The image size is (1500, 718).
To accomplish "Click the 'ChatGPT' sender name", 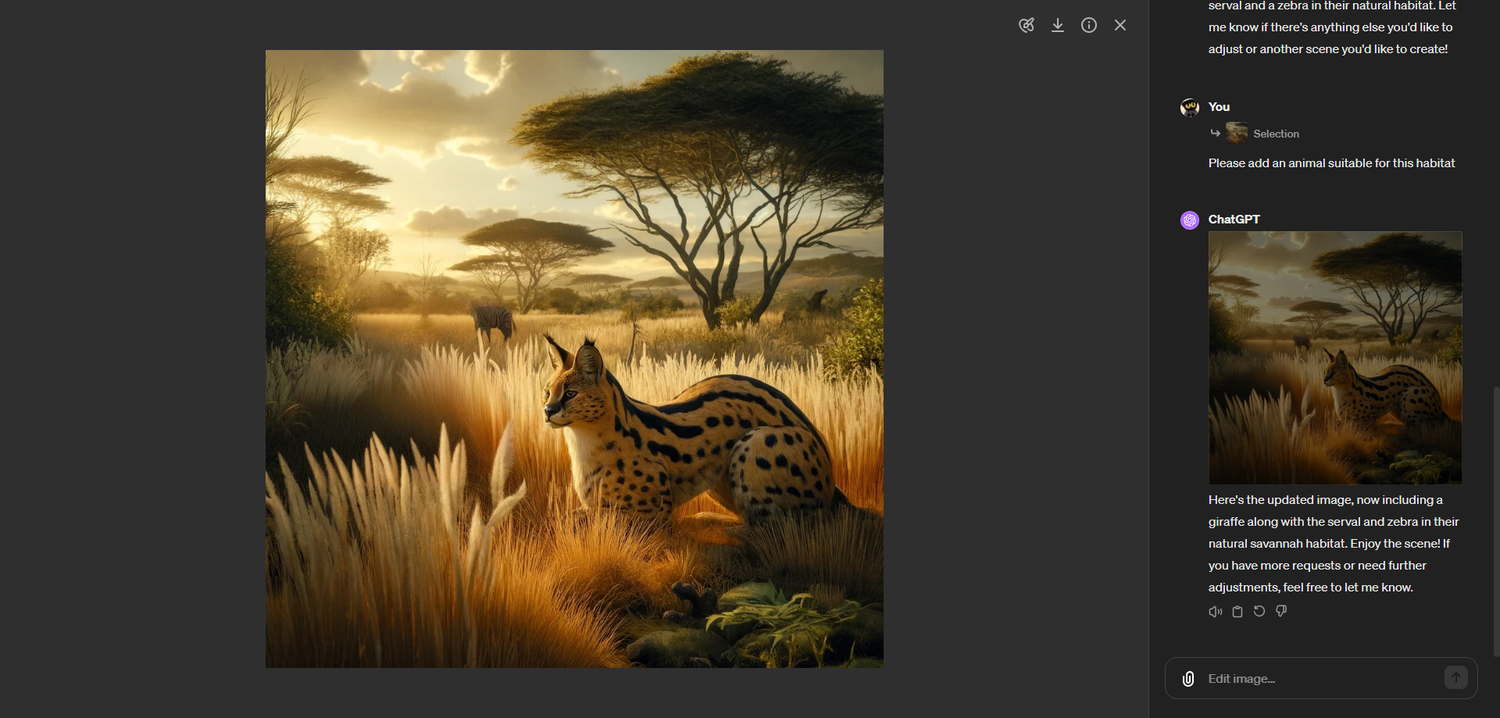I will [1234, 219].
